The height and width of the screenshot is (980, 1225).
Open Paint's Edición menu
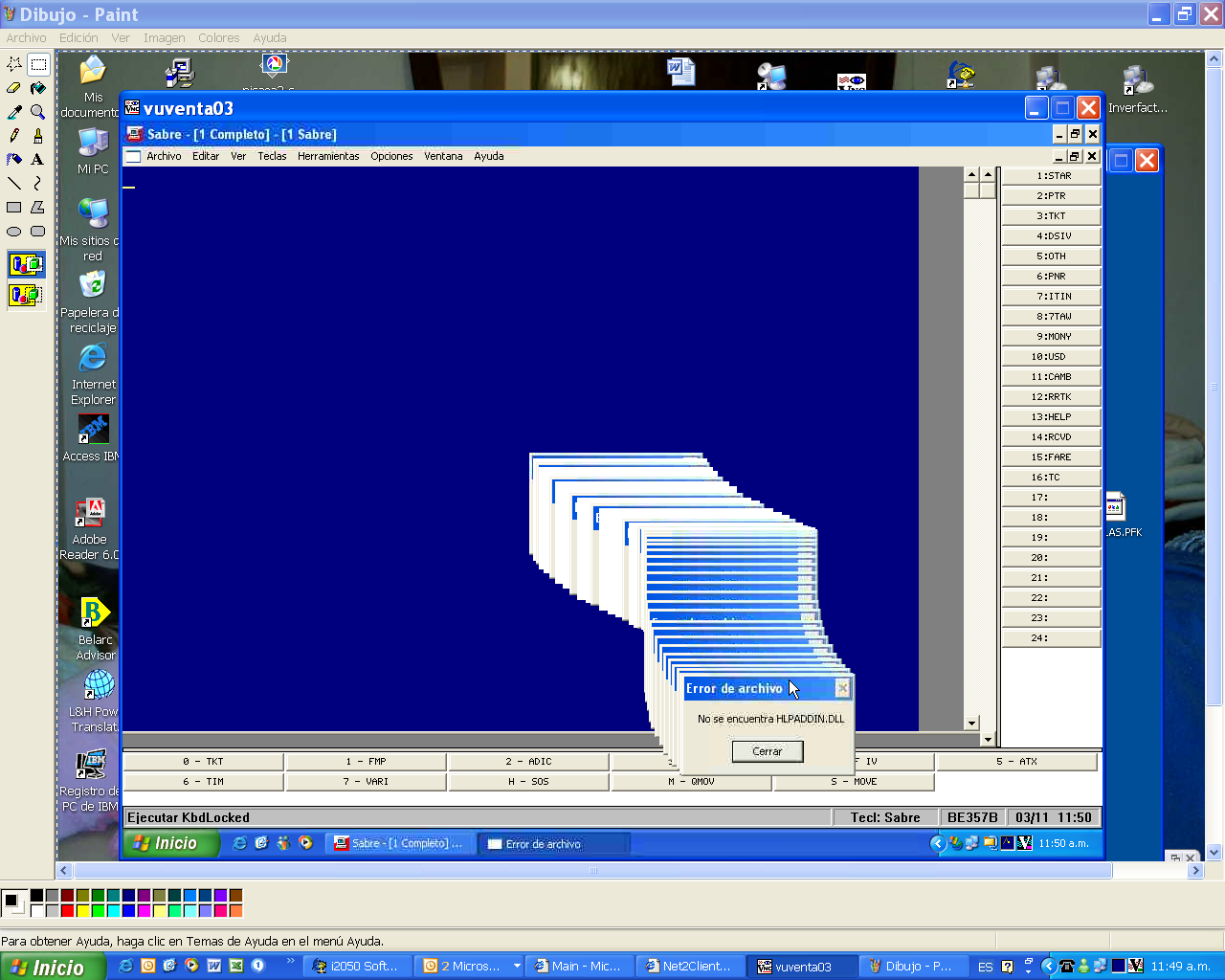coord(78,38)
